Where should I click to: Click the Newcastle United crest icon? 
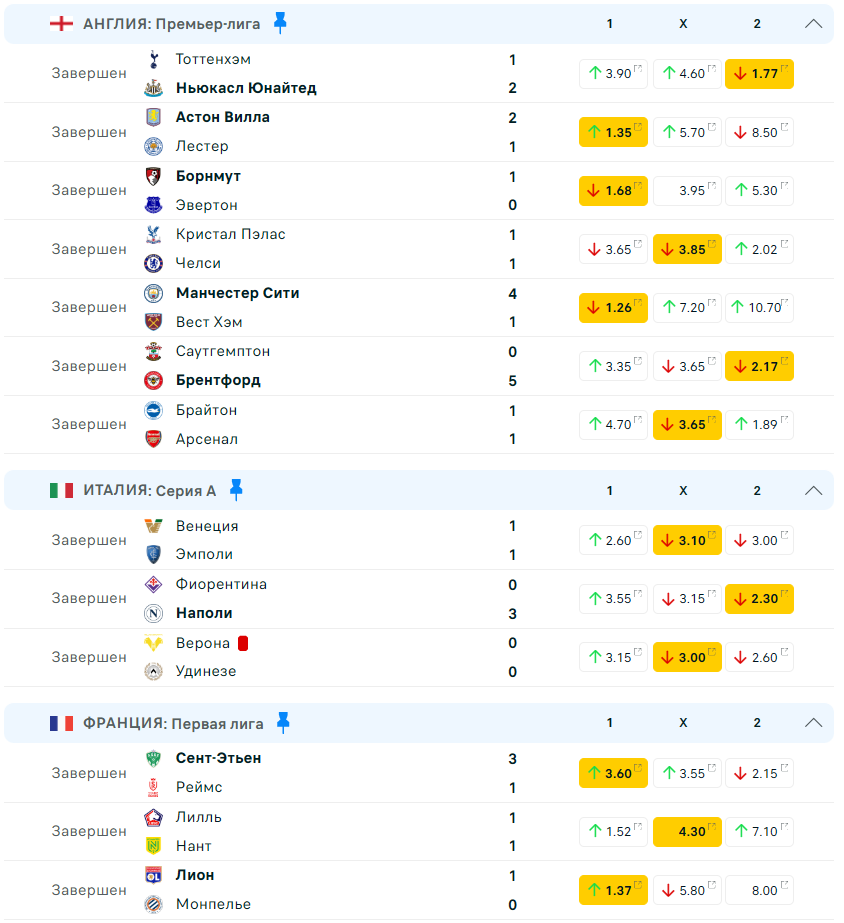(154, 88)
